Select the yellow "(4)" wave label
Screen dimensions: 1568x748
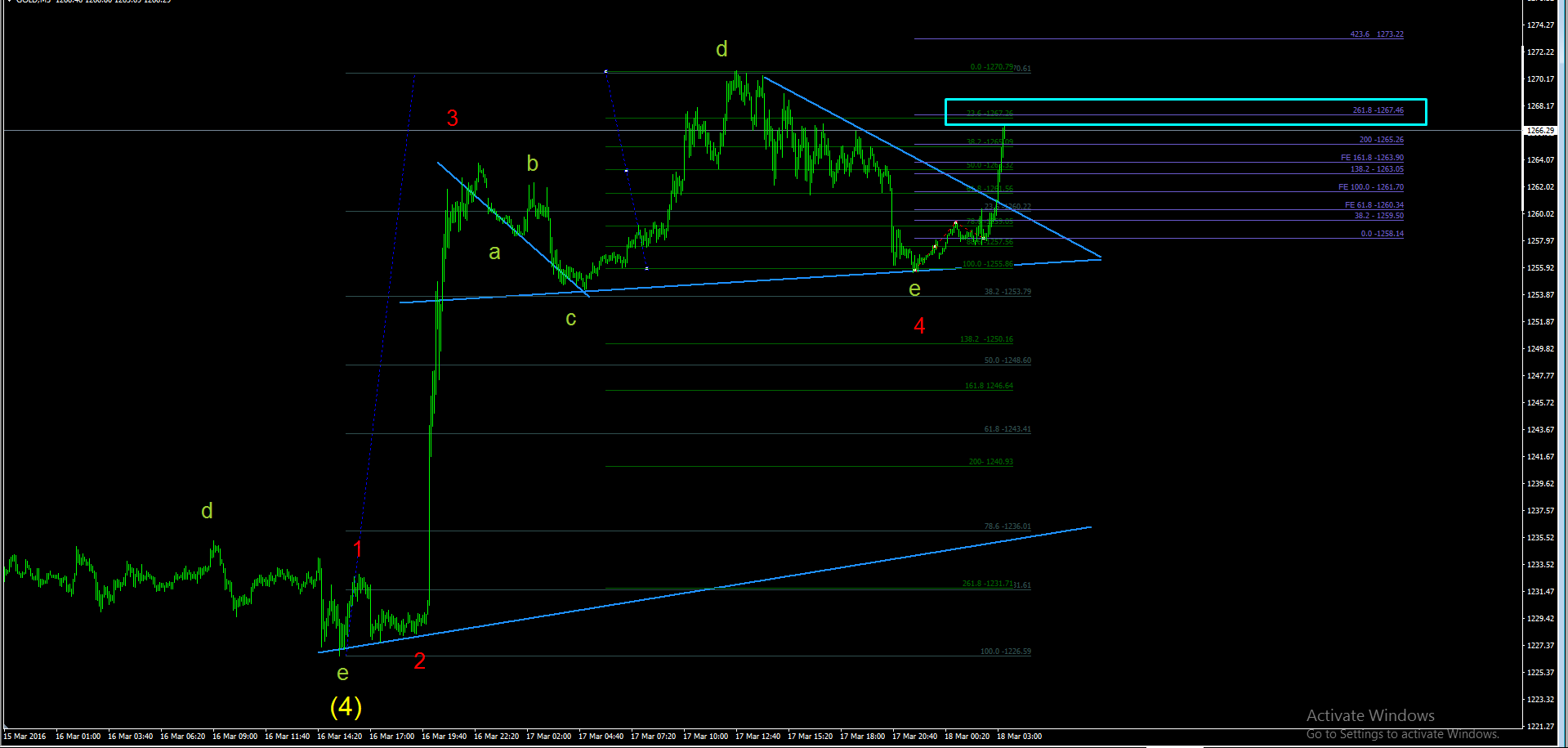click(x=346, y=706)
